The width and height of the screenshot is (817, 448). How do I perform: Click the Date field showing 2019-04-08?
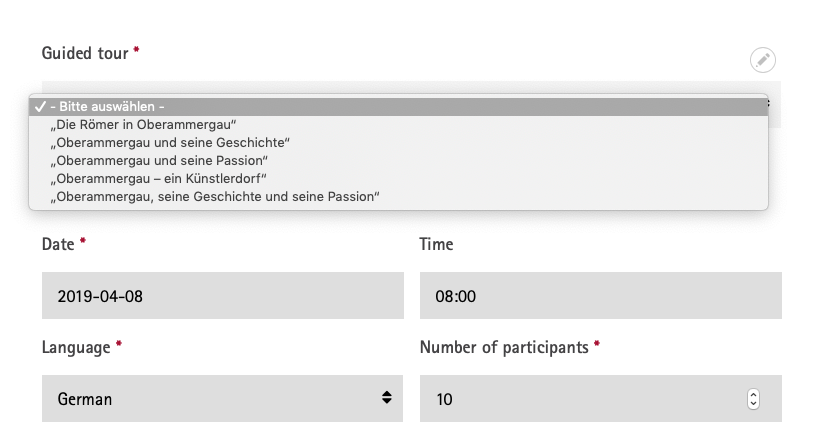[222, 295]
